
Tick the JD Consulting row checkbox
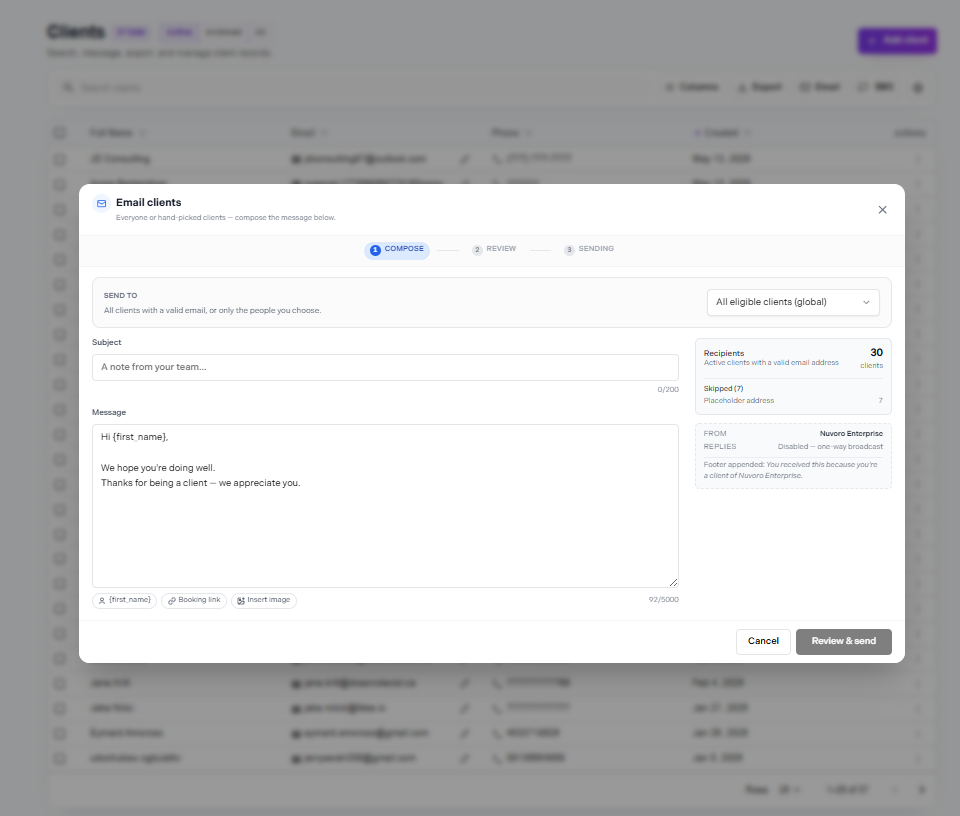[x=59, y=159]
